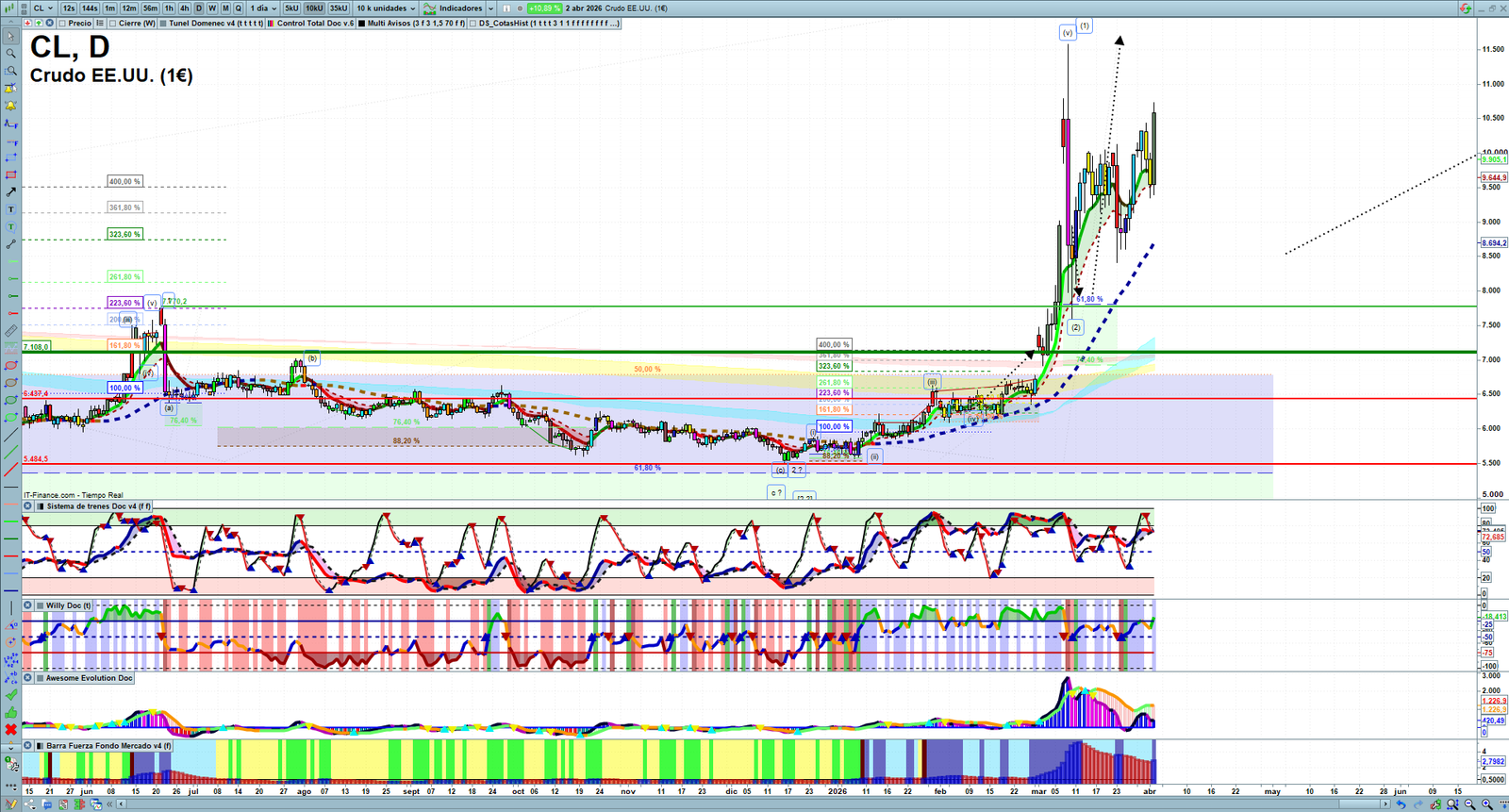Choose the green T speech-bubble tool
Screen dimensions: 1509x812
tap(10, 226)
